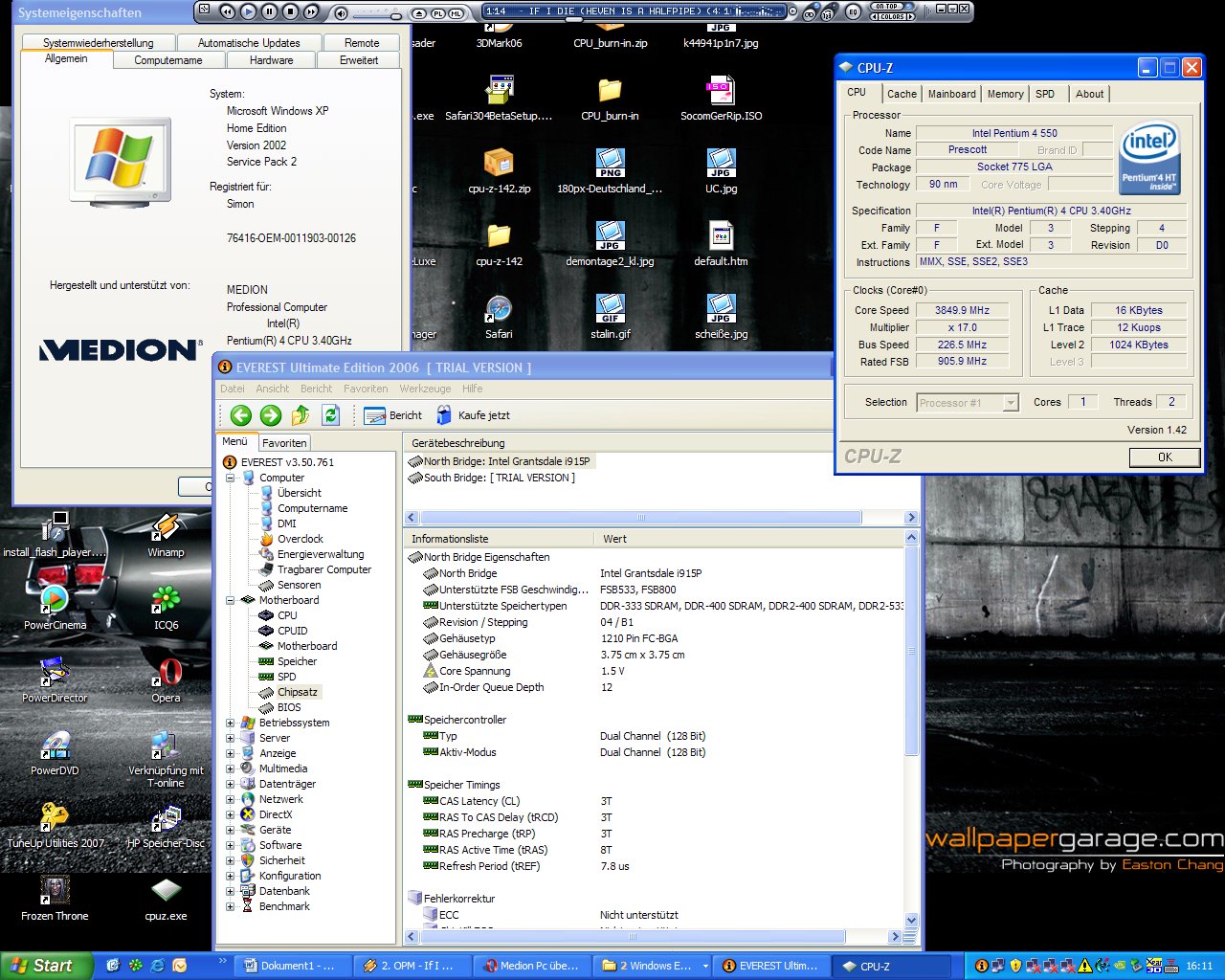The height and width of the screenshot is (980, 1225).
Task: Pause the Winamp playback
Action: tap(269, 12)
